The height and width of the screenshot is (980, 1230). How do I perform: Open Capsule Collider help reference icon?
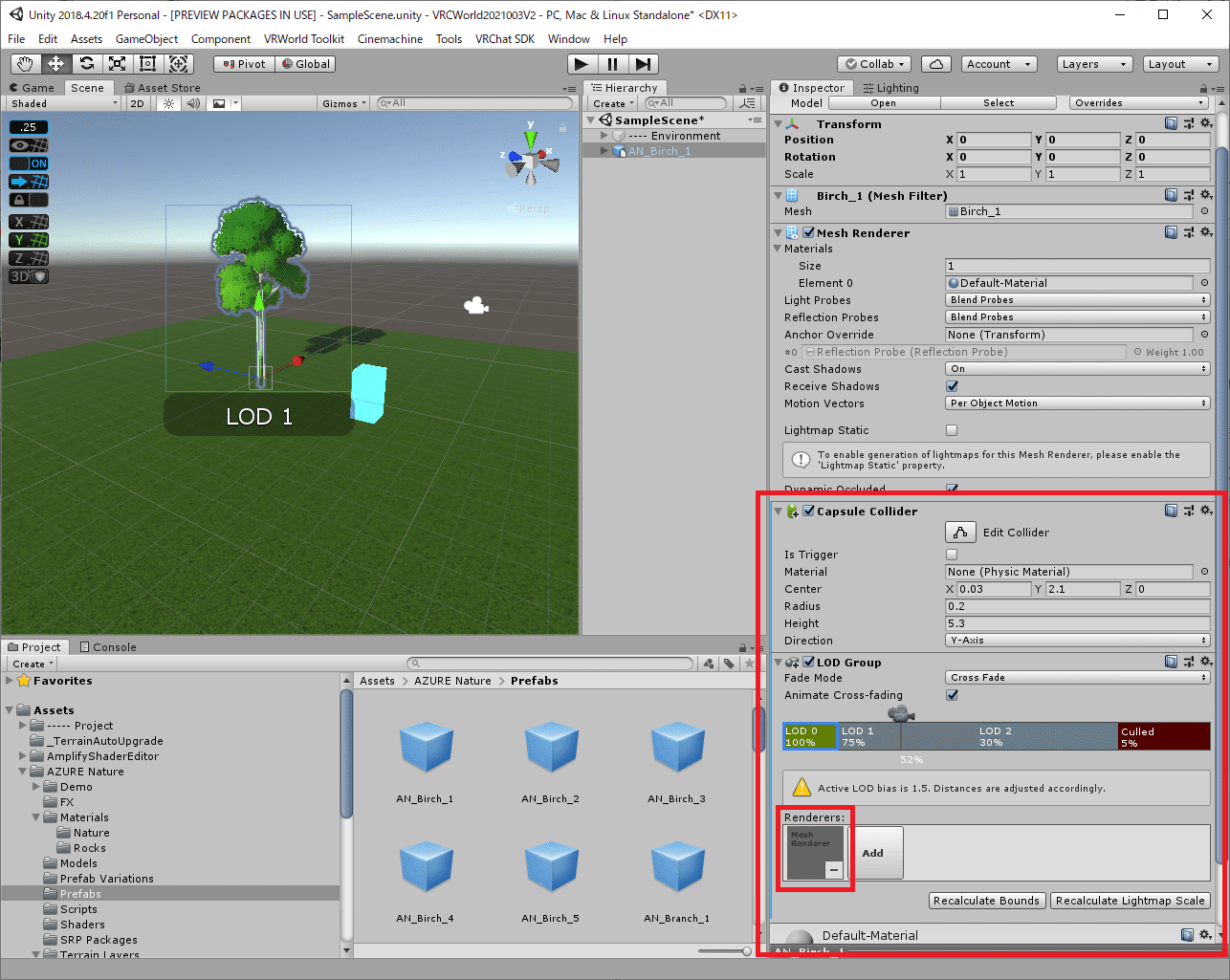click(x=1172, y=512)
